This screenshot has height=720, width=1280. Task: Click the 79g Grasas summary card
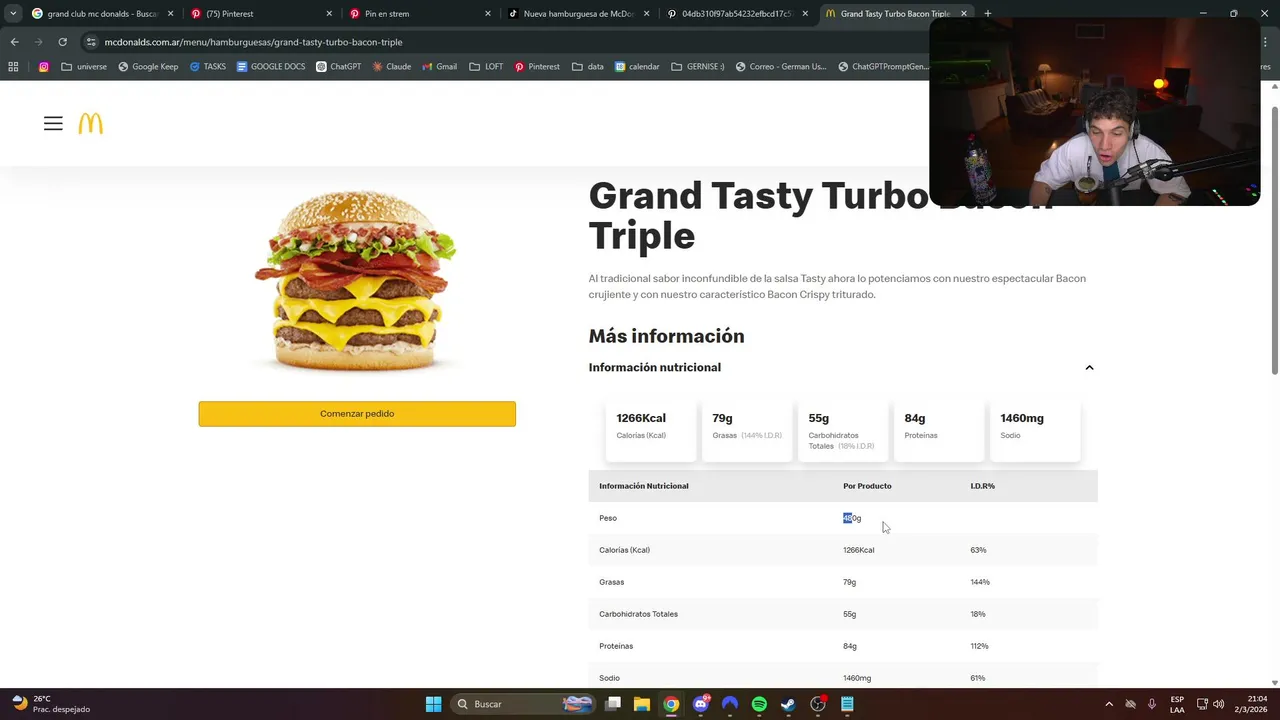point(747,431)
